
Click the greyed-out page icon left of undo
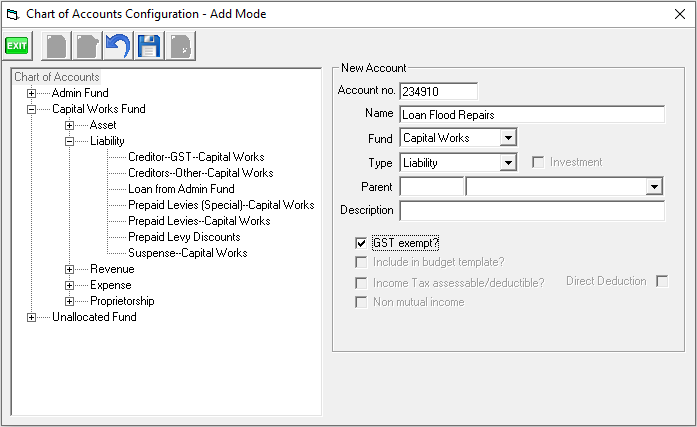[x=88, y=46]
